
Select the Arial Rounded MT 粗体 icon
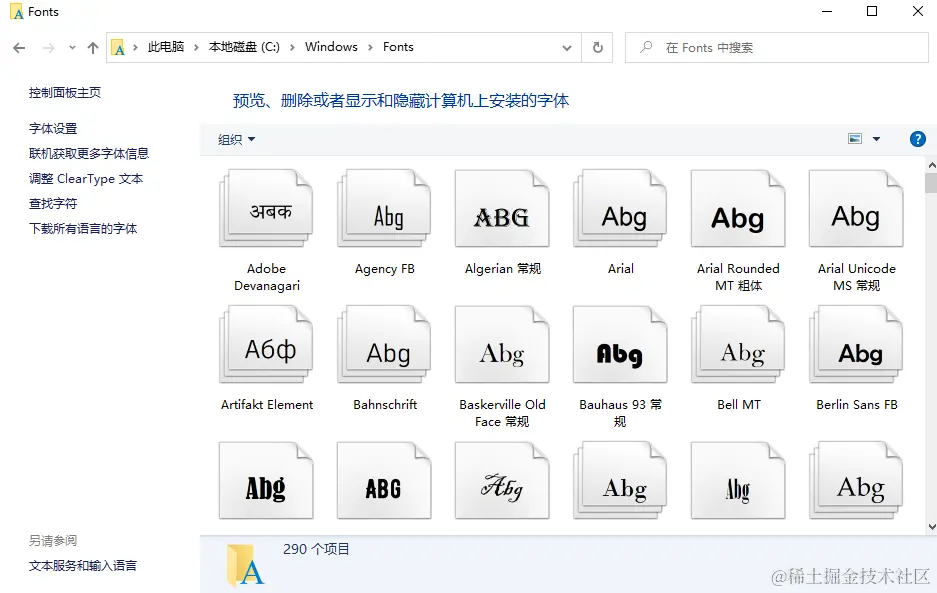point(738,209)
